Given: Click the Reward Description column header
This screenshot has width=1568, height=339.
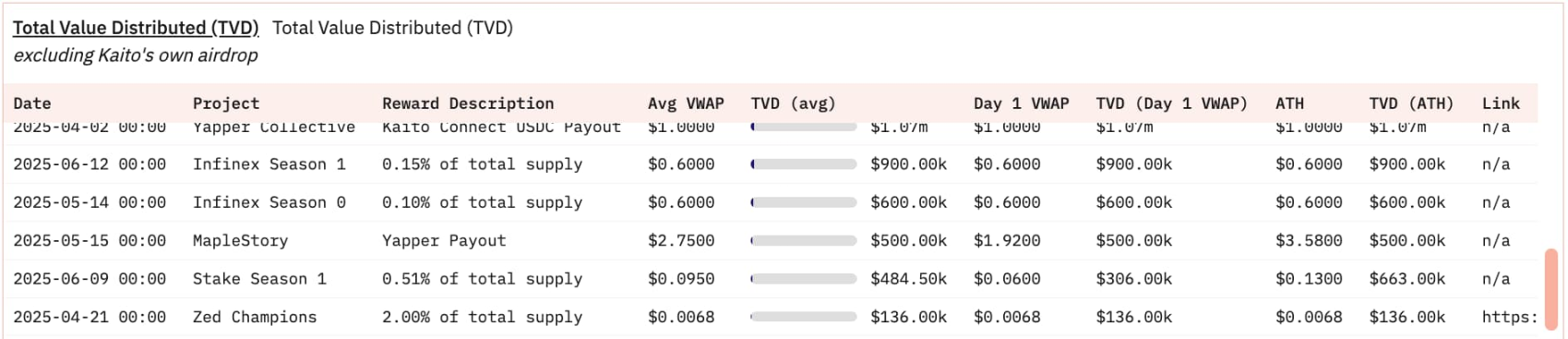Looking at the screenshot, I should pos(468,103).
